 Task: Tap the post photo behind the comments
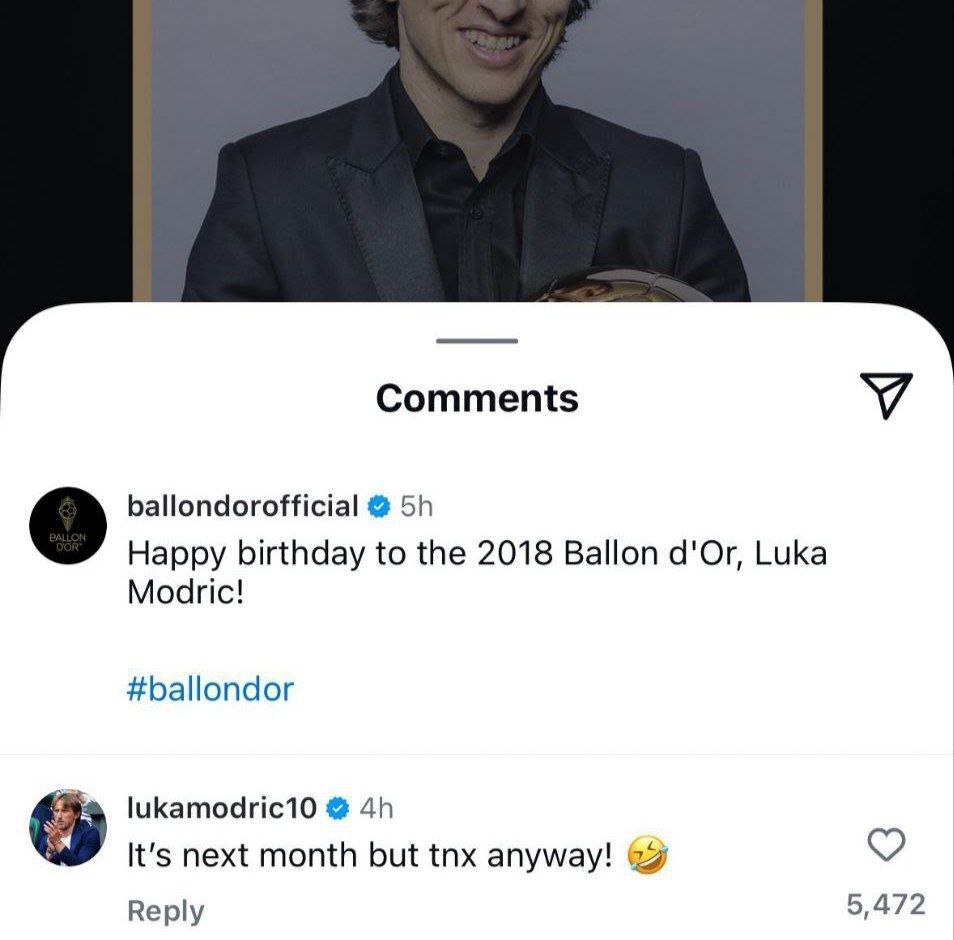(477, 150)
